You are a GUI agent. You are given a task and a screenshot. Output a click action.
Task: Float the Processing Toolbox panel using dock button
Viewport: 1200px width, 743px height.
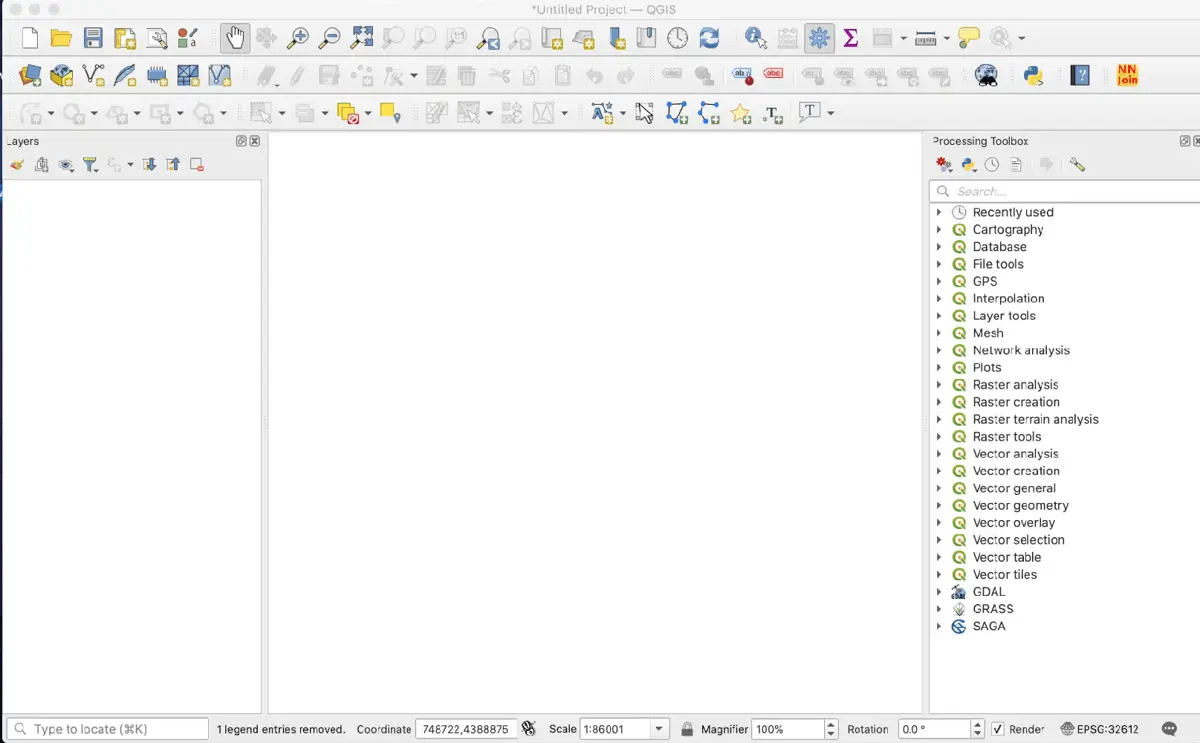click(x=1185, y=141)
